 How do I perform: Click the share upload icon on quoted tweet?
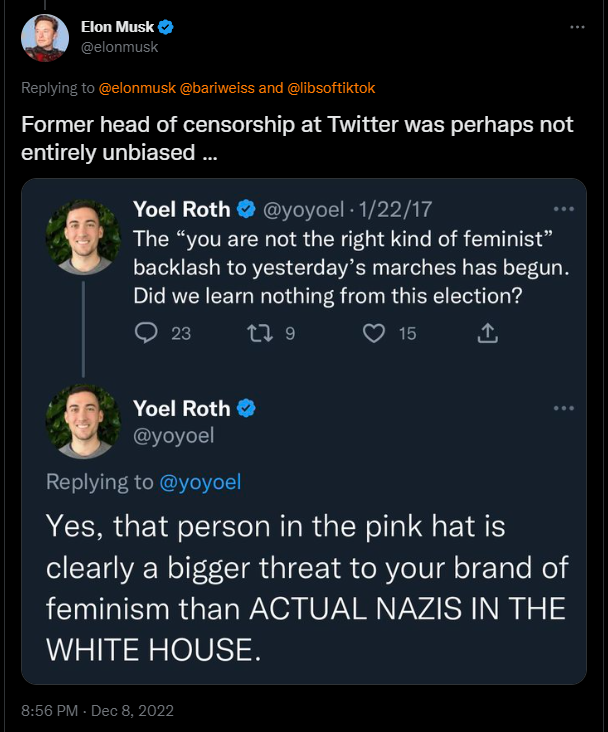tap(487, 333)
